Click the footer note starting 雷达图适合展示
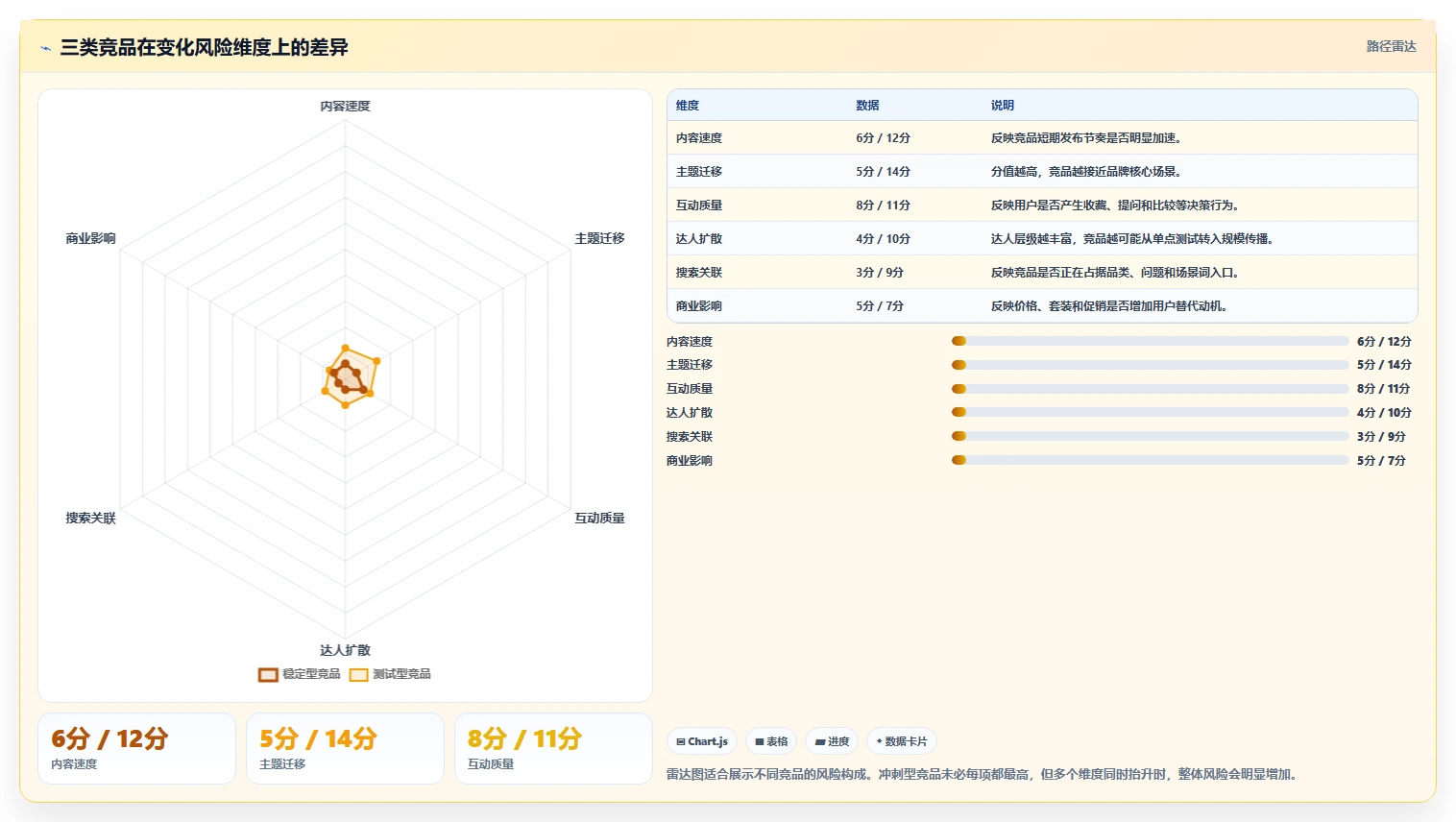The height and width of the screenshot is (822, 1456). pyautogui.click(x=983, y=774)
